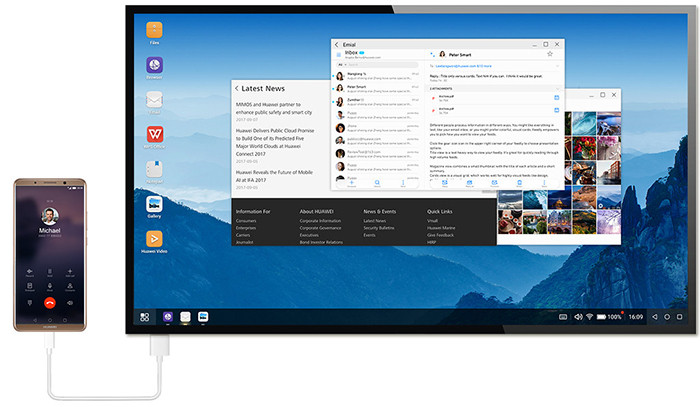Click the Wi-Fi icon in the system tray
The image size is (700, 407).
click(590, 316)
